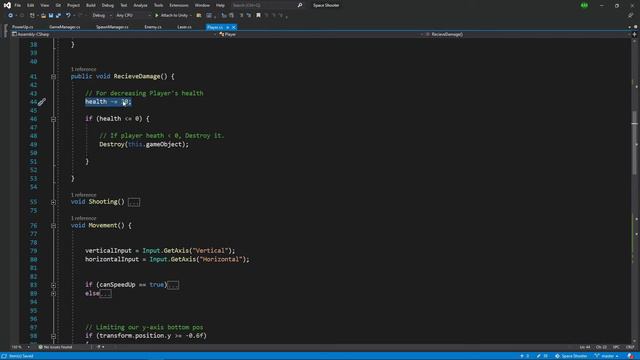This screenshot has height=360, width=640.
Task: Switch to the Enemy.cs tab
Action: (153, 27)
